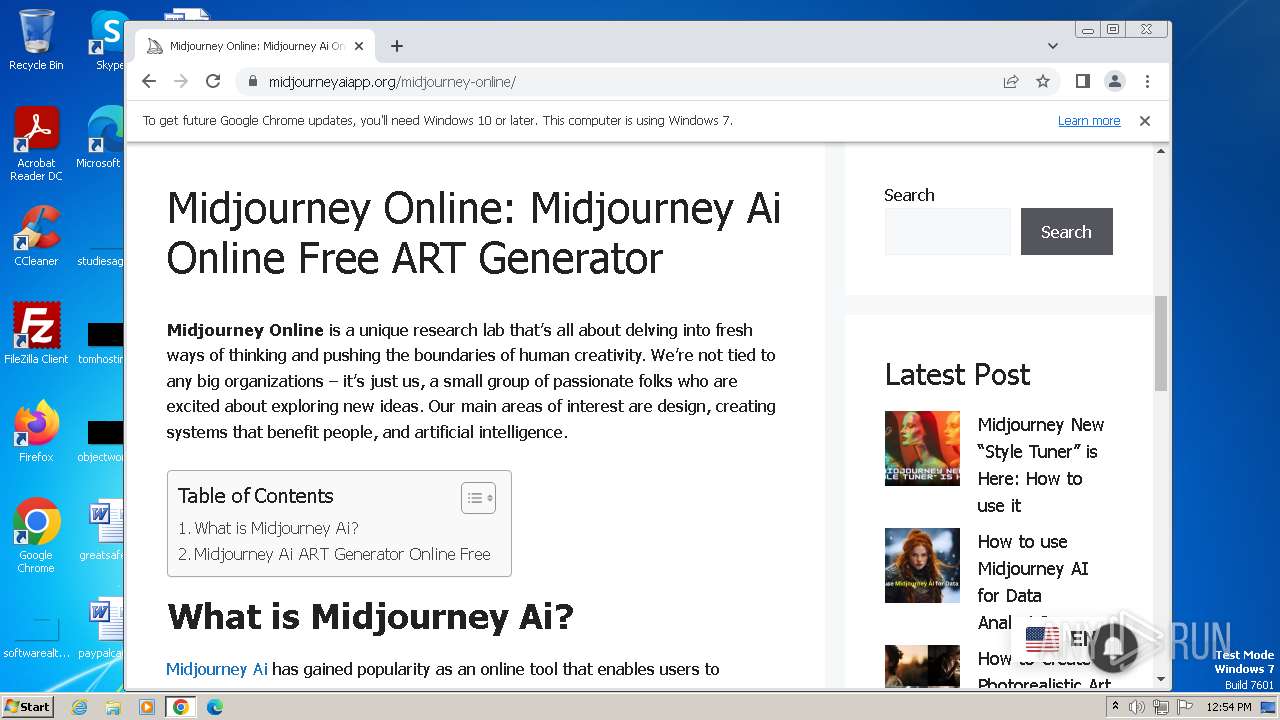Open the Chrome profile menu
The width and height of the screenshot is (1280, 720).
[1115, 82]
